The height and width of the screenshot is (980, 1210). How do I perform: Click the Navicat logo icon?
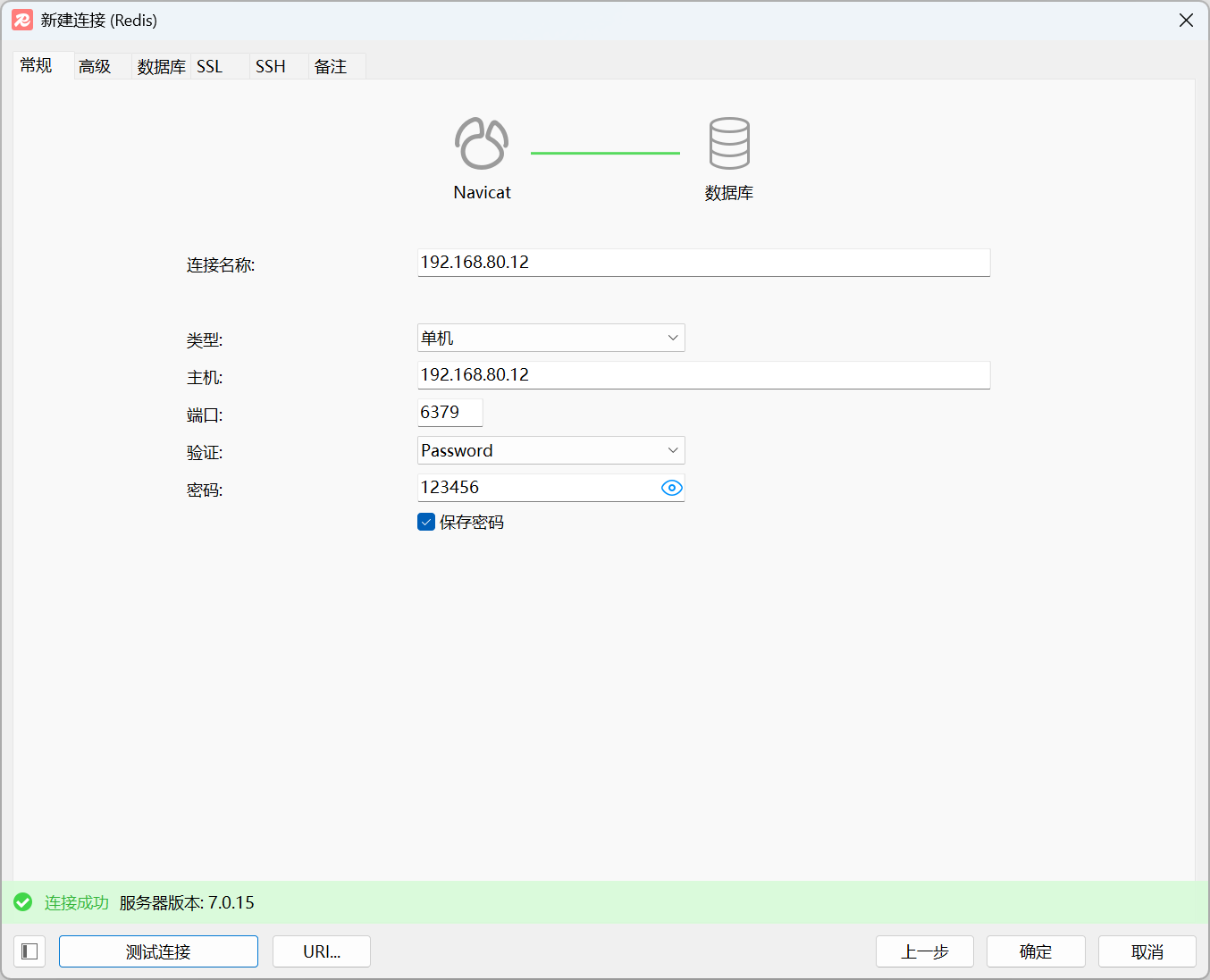[482, 144]
